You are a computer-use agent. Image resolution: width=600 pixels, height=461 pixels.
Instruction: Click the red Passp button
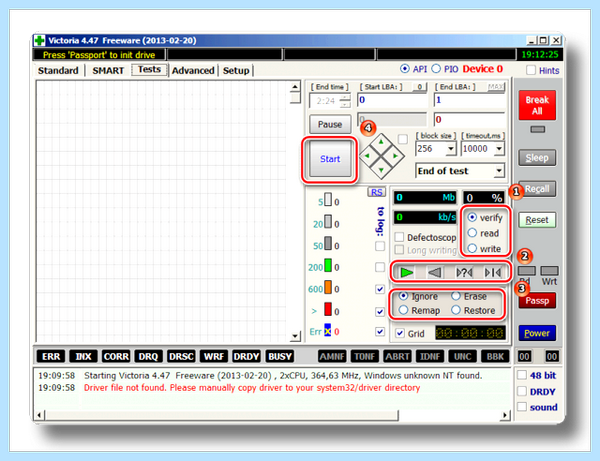[x=537, y=301]
